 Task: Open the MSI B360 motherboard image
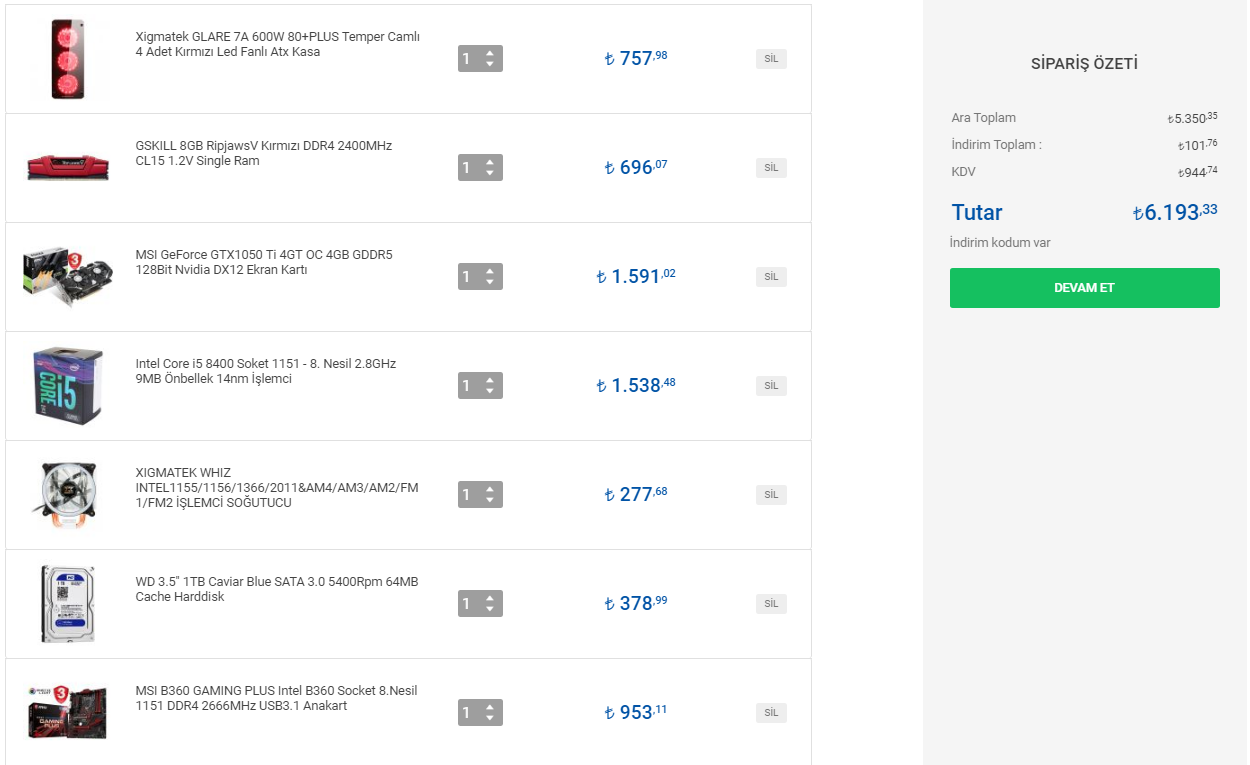67,712
